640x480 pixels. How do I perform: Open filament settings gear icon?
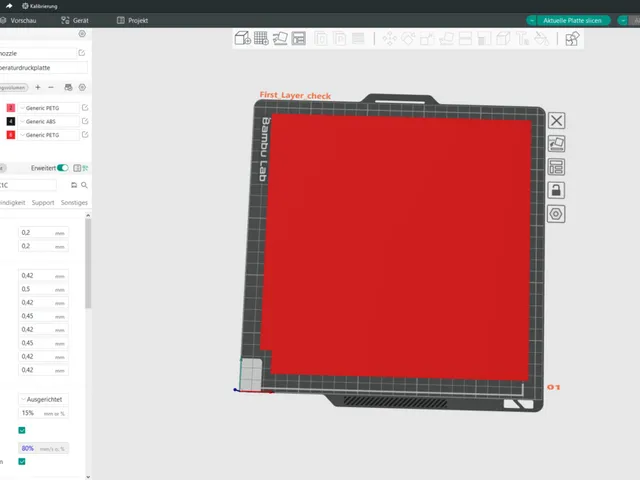(x=82, y=87)
